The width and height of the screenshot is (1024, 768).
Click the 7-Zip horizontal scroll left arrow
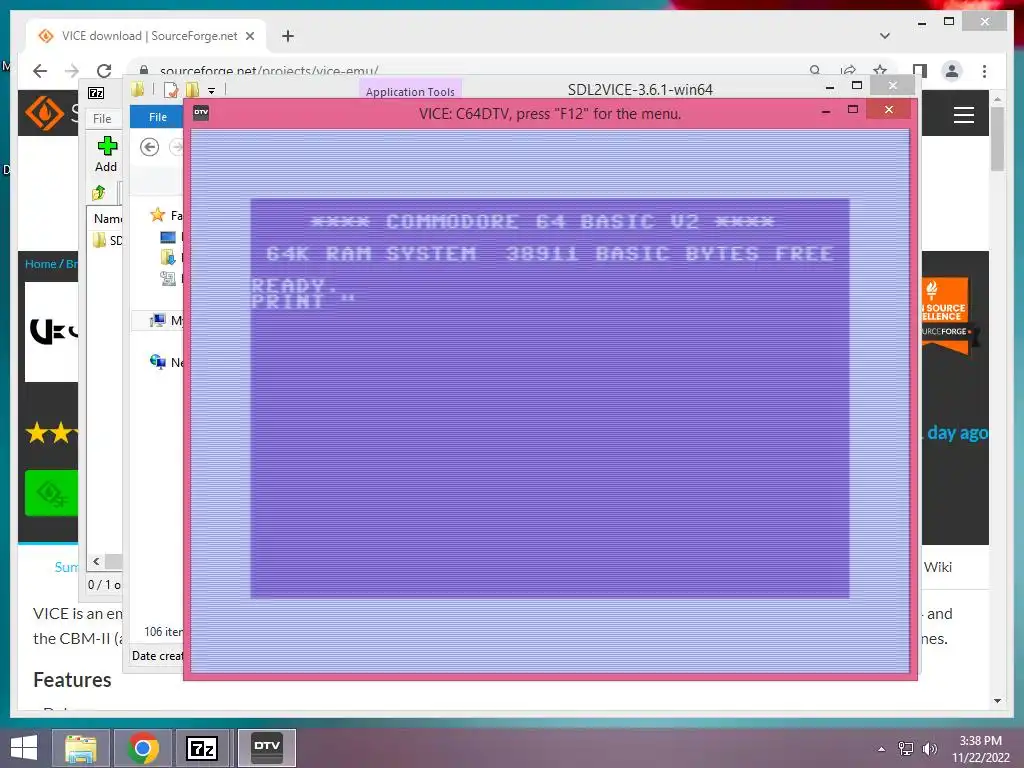(97, 562)
